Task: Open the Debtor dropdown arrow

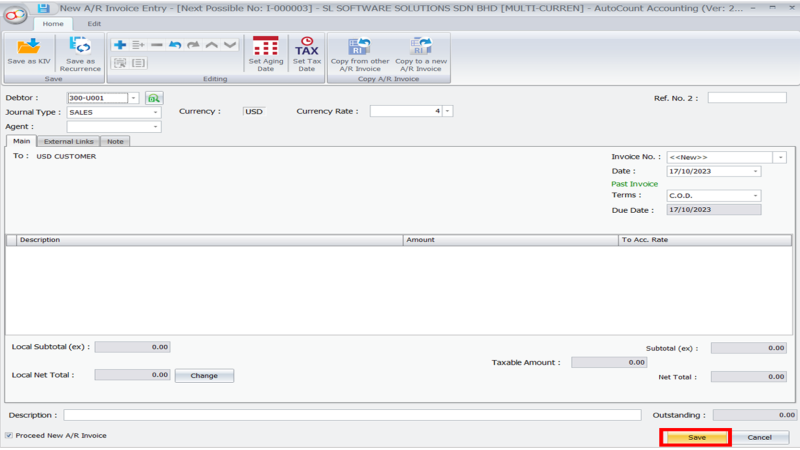Action: (x=133, y=98)
